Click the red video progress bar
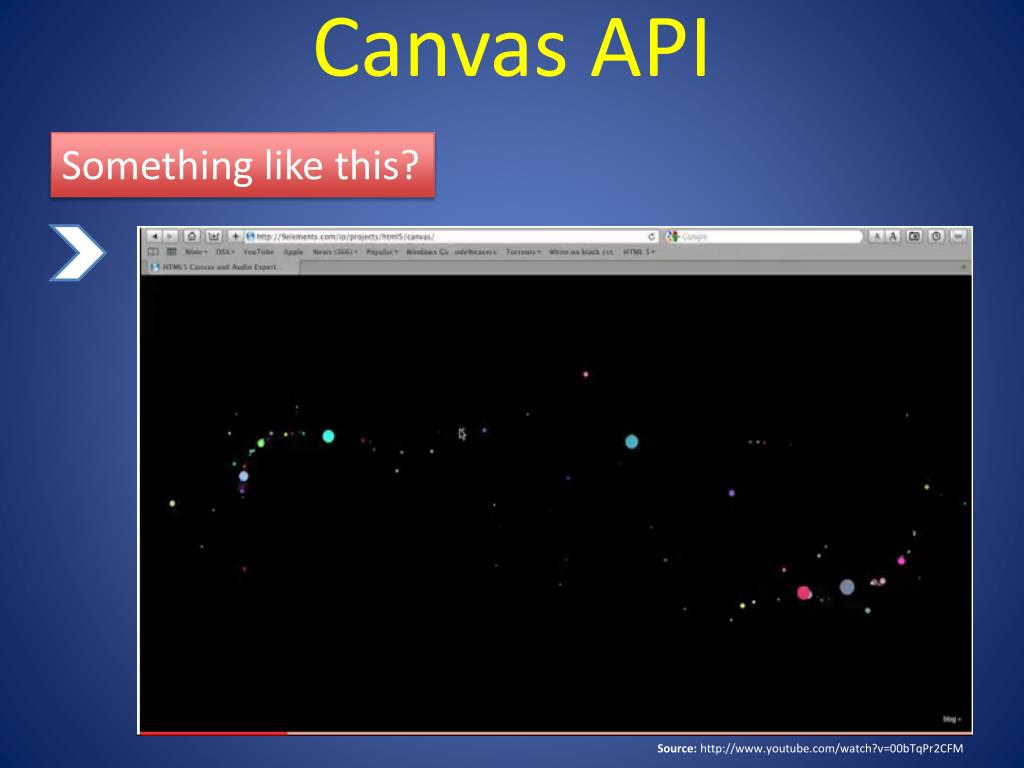 [214, 733]
